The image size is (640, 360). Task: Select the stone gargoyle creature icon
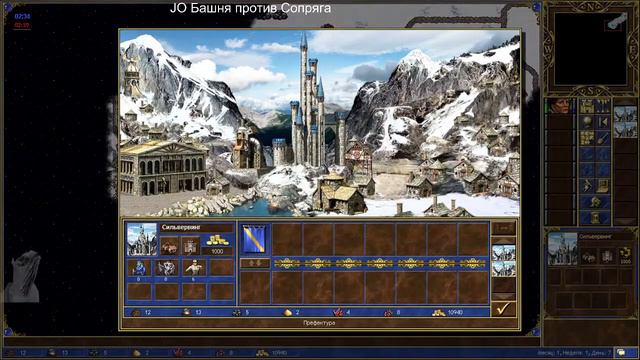[x=167, y=268]
